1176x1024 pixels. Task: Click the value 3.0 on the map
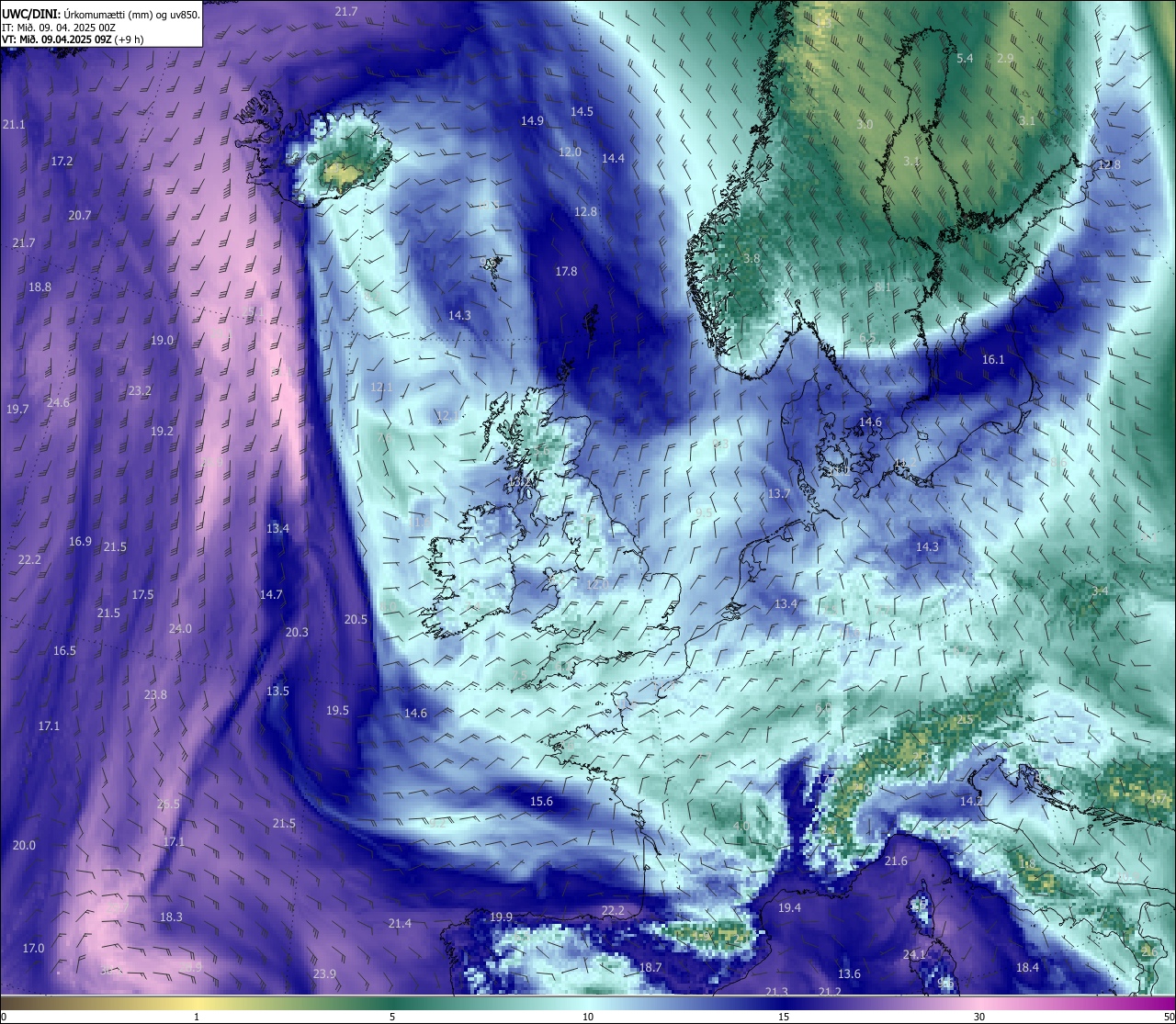point(865,124)
